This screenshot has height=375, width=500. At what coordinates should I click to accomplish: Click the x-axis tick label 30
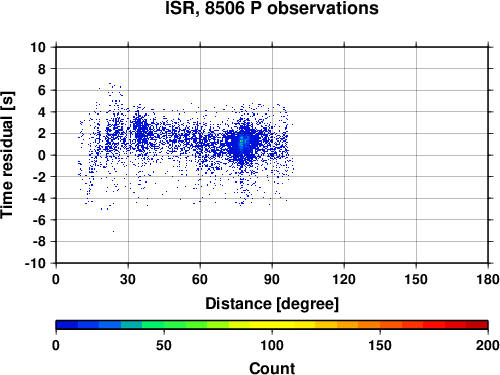point(128,279)
